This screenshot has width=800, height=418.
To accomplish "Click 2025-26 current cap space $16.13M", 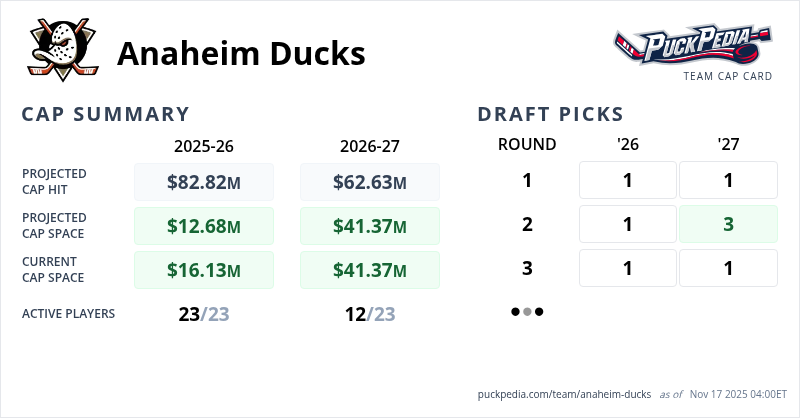I will 204,270.
